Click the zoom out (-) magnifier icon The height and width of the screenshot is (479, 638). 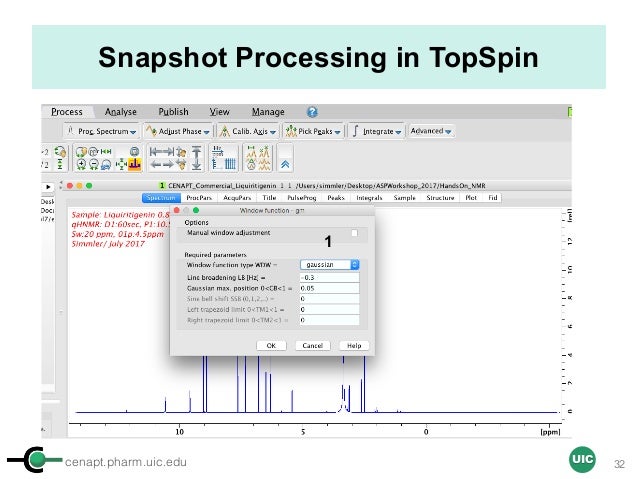(94, 164)
